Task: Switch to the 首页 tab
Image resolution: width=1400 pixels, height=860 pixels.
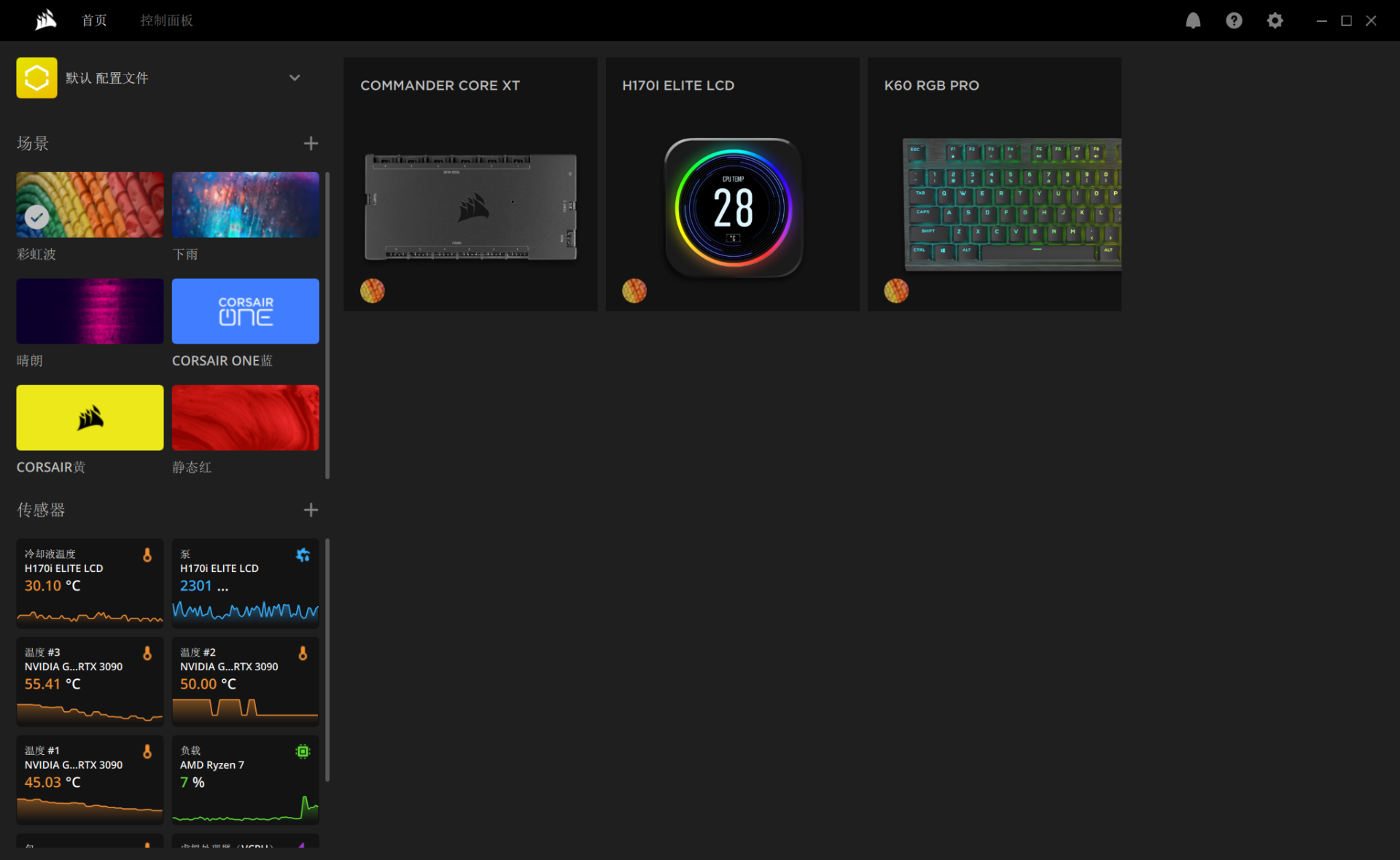Action: click(94, 20)
